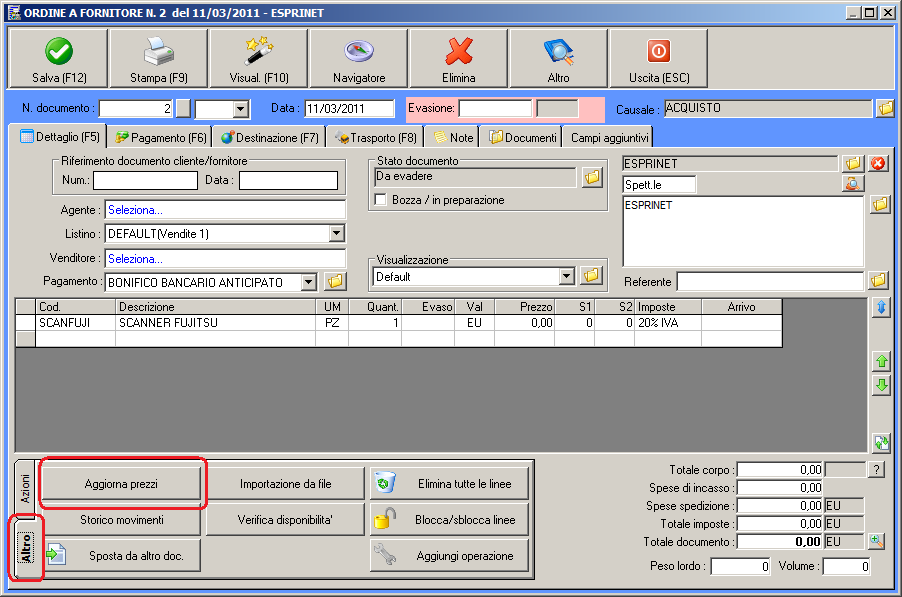Click the Prezzo column header
This screenshot has height=597, width=902.
coord(525,307)
